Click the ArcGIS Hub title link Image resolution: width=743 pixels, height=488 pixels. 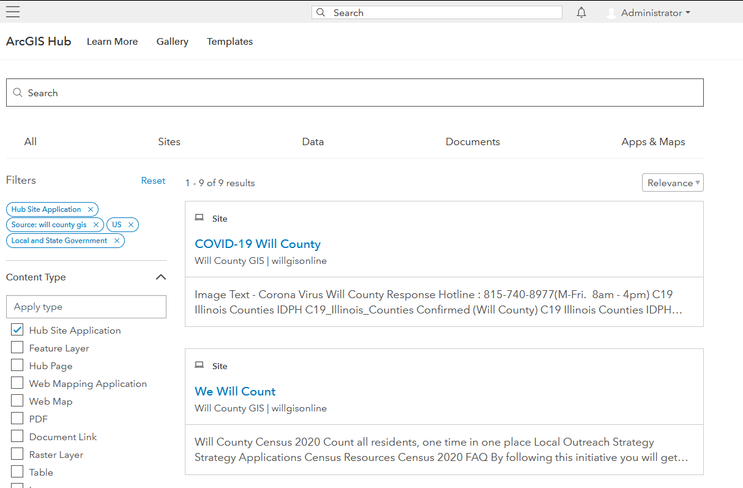tap(38, 42)
